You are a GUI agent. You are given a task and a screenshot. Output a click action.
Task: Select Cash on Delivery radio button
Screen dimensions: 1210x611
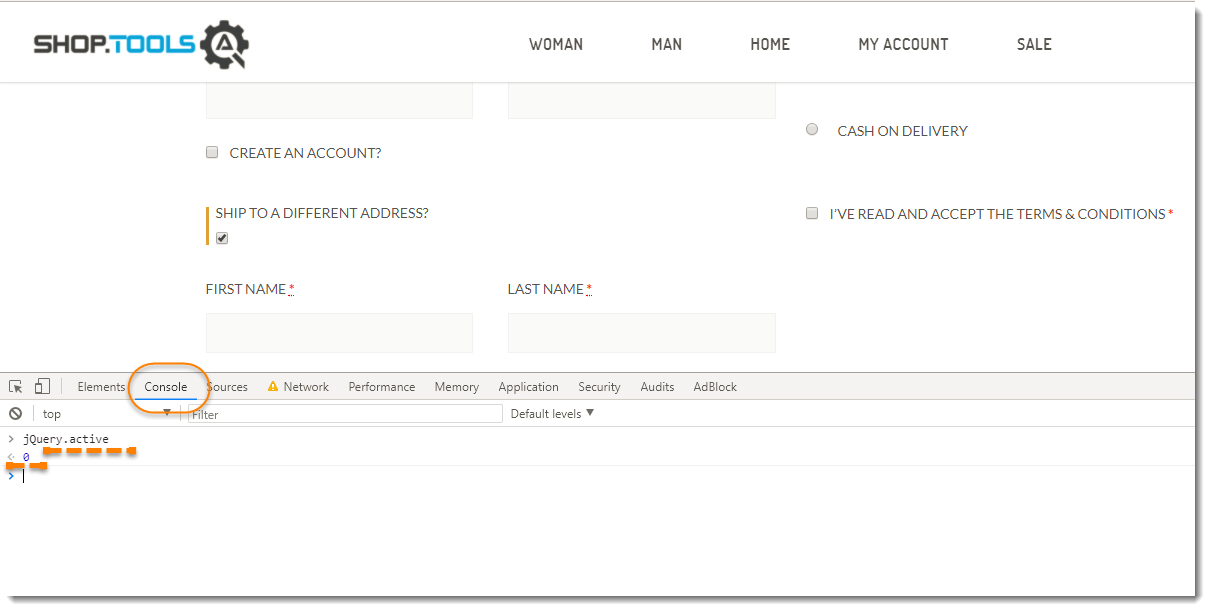click(x=812, y=130)
